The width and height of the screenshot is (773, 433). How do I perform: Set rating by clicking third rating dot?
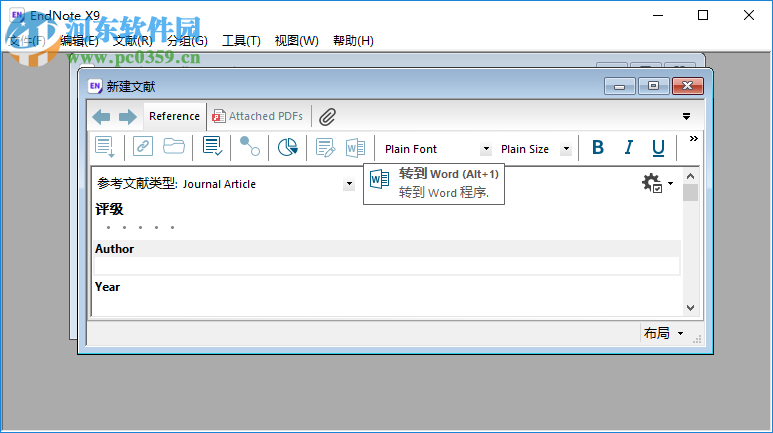point(141,227)
